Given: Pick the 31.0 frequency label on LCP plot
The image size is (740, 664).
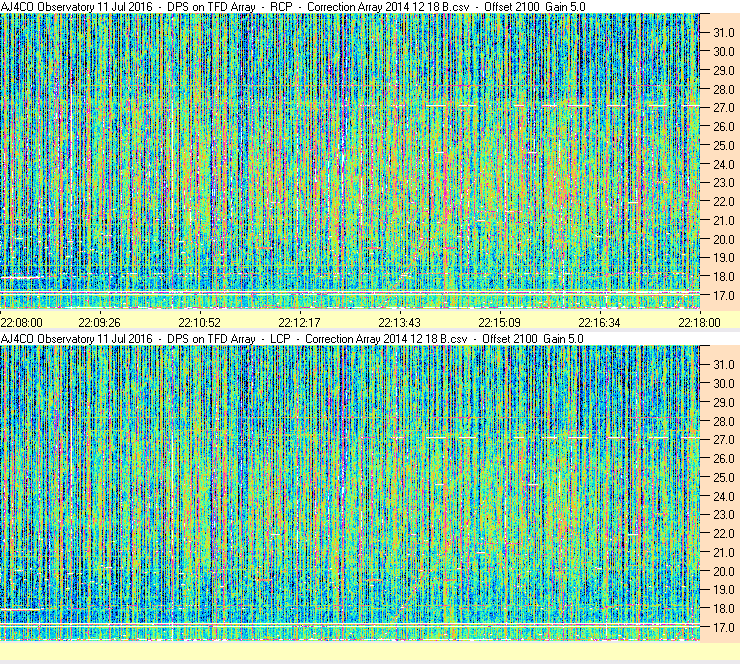Looking at the screenshot, I should point(724,364).
